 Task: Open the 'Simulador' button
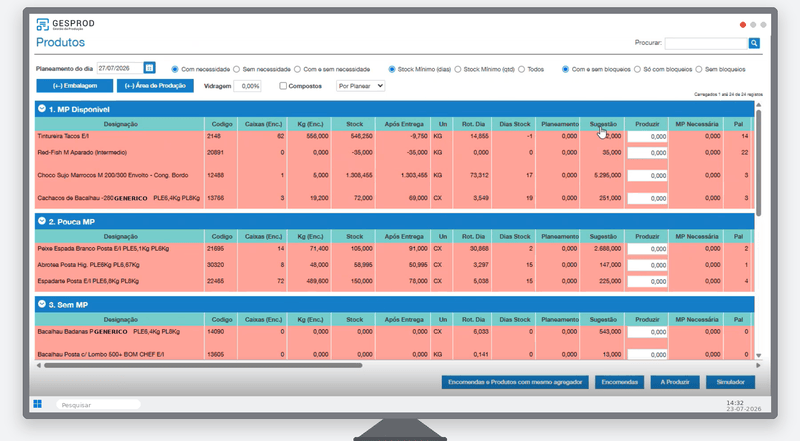[730, 382]
